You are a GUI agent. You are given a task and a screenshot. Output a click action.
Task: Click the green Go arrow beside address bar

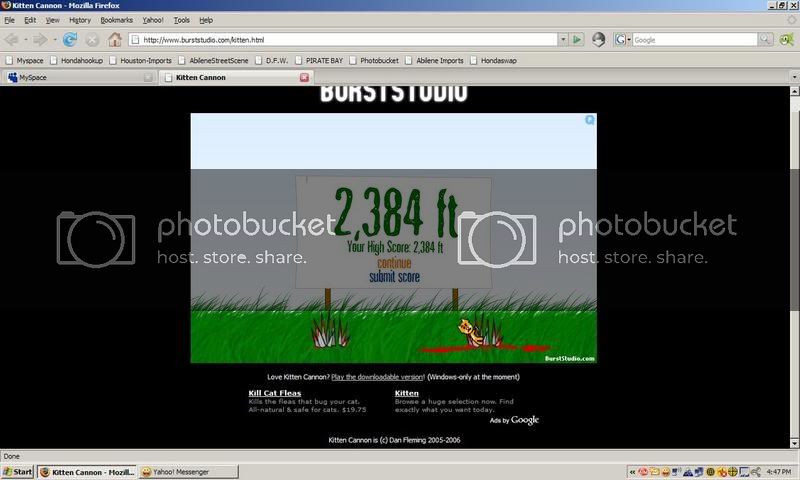(x=577, y=39)
